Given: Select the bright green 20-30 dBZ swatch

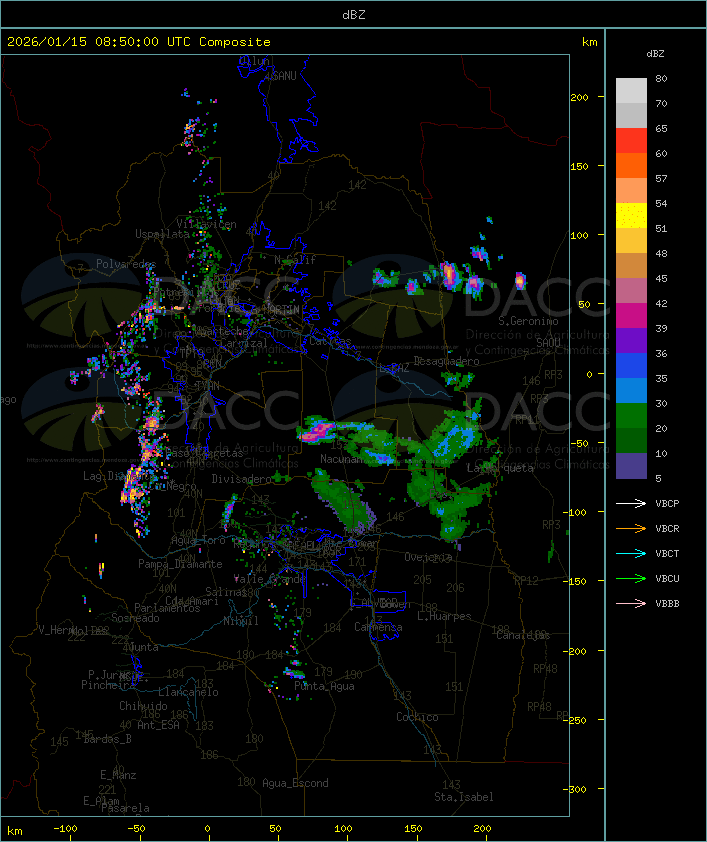Looking at the screenshot, I should (631, 416).
